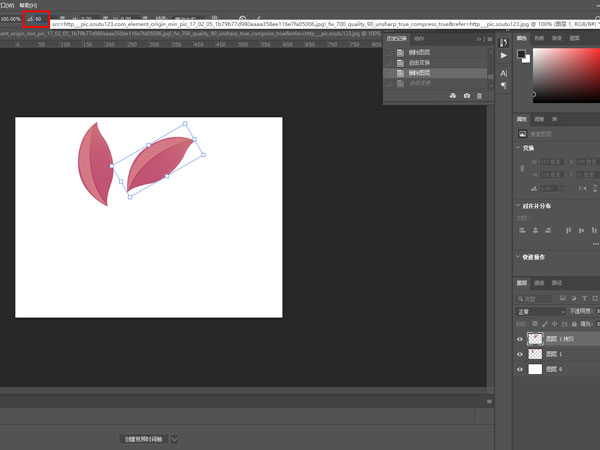This screenshot has width=600, height=450.
Task: Click the rotation angle input field
Action: (40, 18)
